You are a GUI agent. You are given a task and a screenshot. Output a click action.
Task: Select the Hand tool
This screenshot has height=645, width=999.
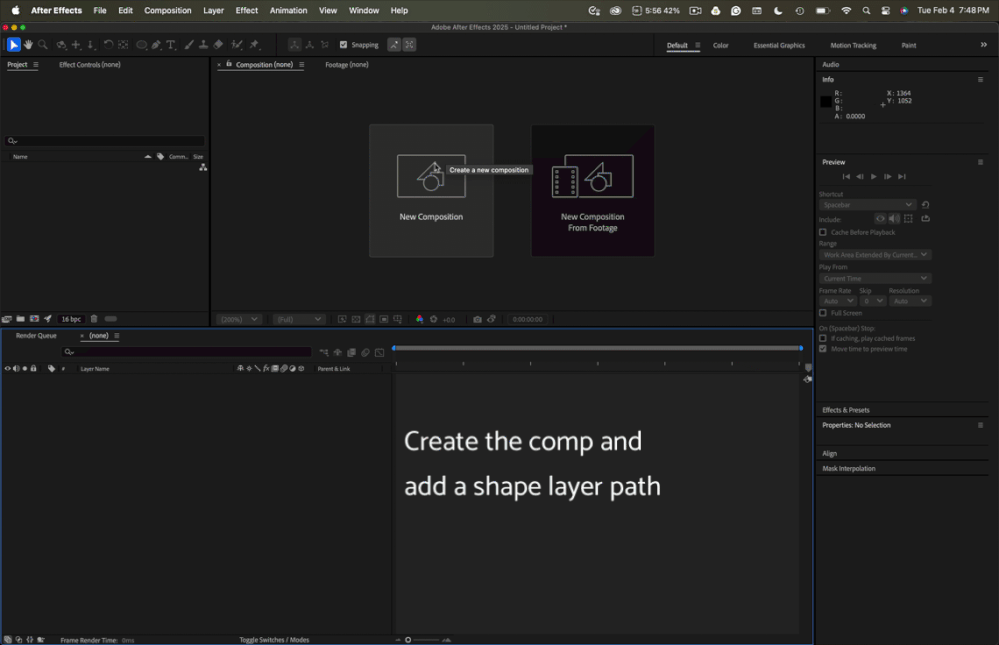[28, 45]
